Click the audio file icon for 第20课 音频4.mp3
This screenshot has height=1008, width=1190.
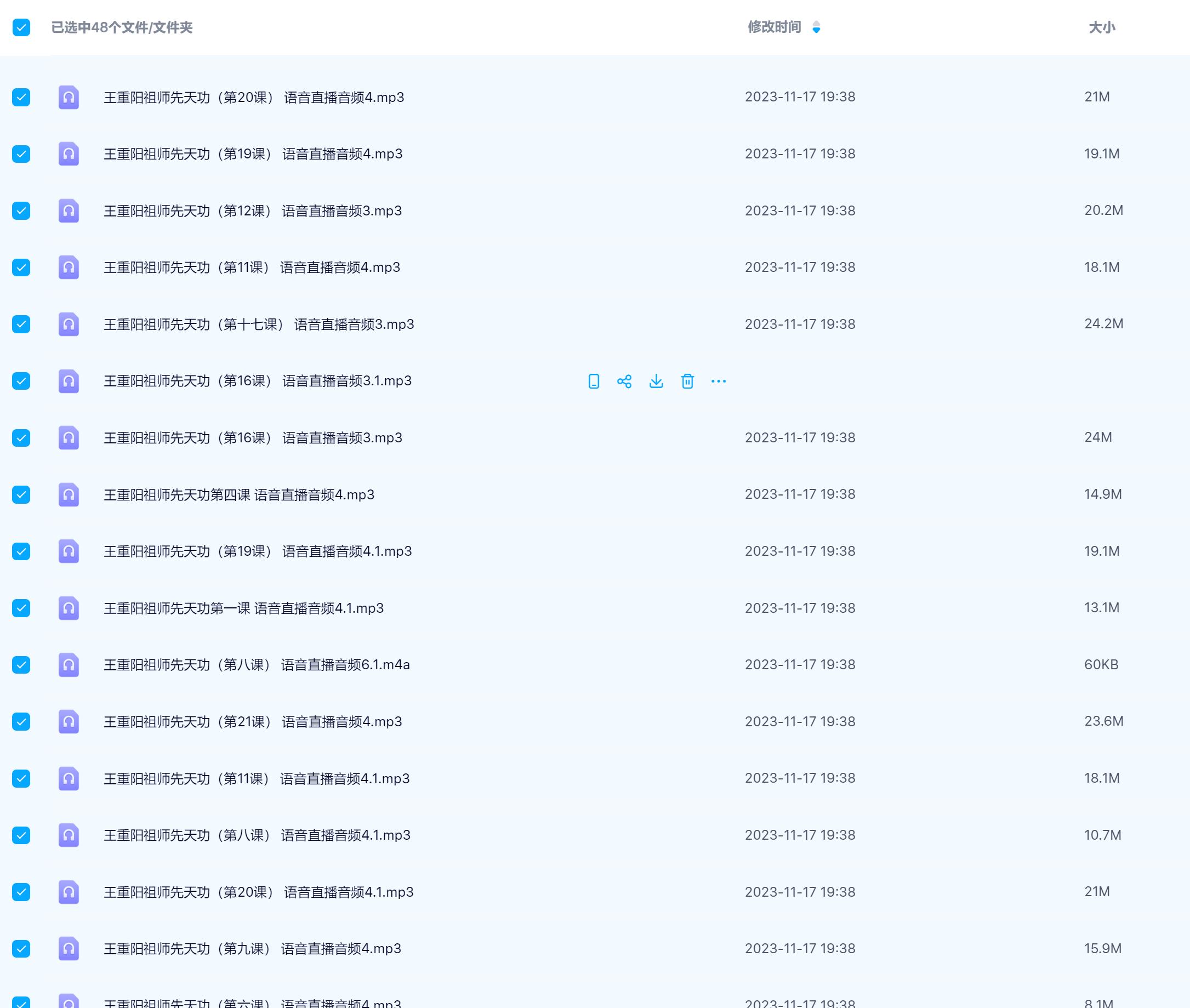click(x=69, y=97)
